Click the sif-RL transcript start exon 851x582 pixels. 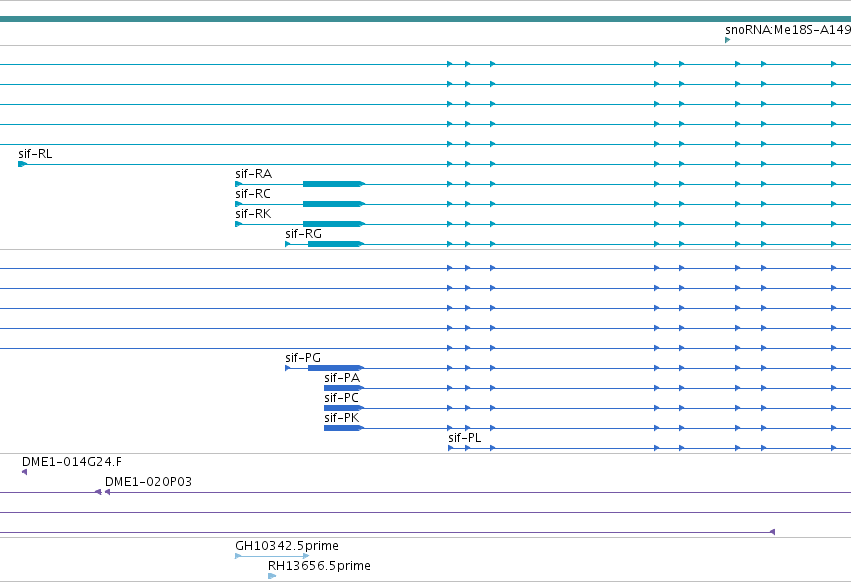(x=22, y=164)
